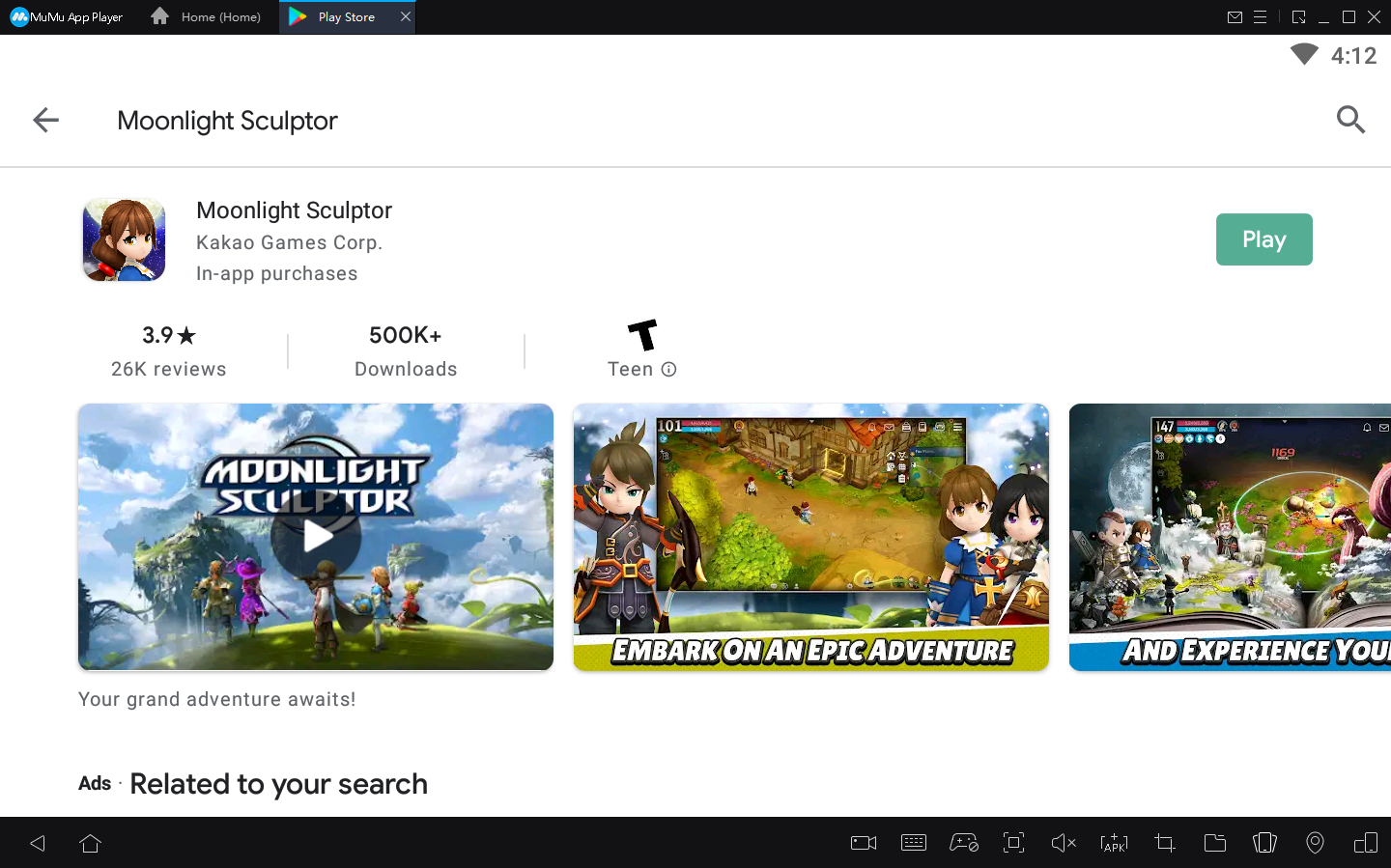Show Teen rating info icon
The image size is (1391, 868).
668,369
